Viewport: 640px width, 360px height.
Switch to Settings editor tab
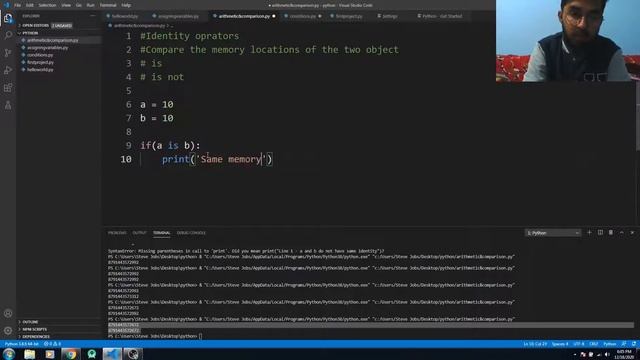(x=390, y=16)
